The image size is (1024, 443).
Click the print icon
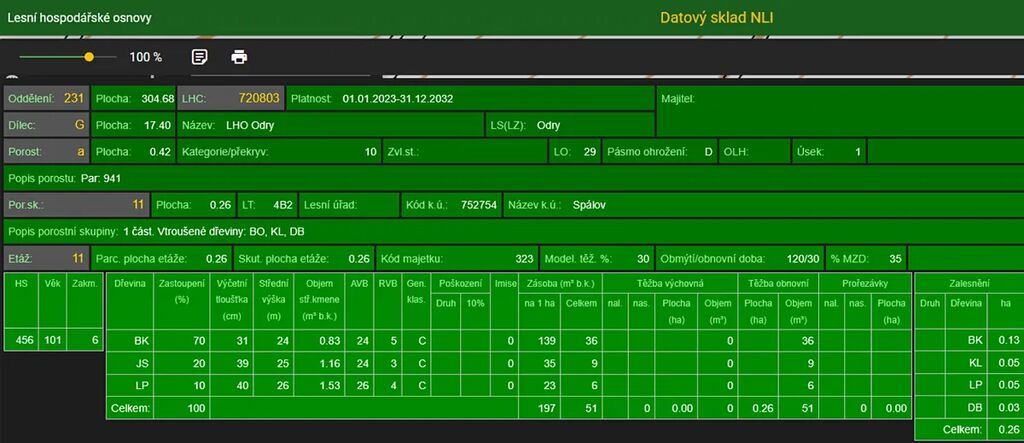tap(239, 57)
